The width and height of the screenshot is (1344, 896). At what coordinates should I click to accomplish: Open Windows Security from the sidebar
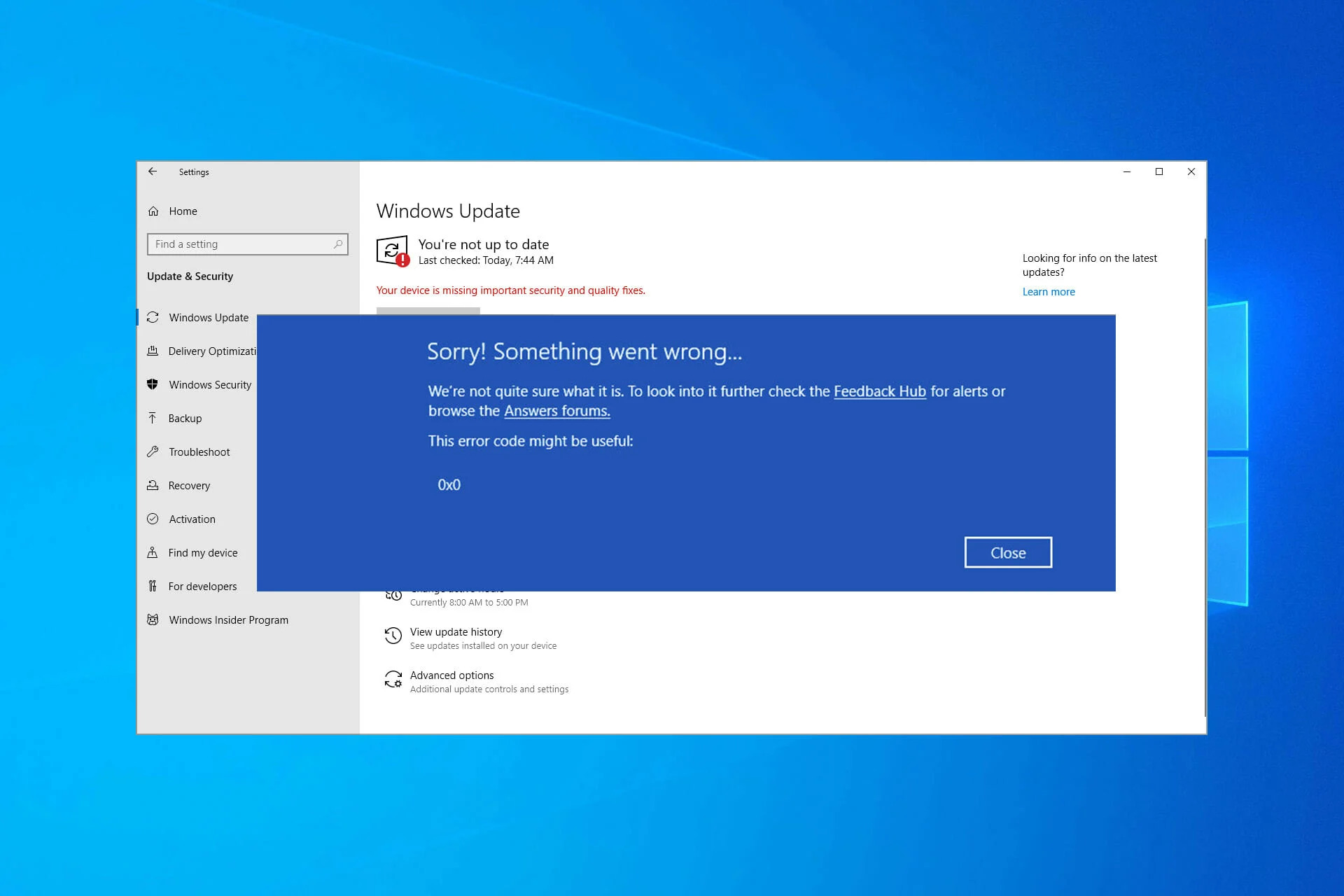click(x=209, y=384)
